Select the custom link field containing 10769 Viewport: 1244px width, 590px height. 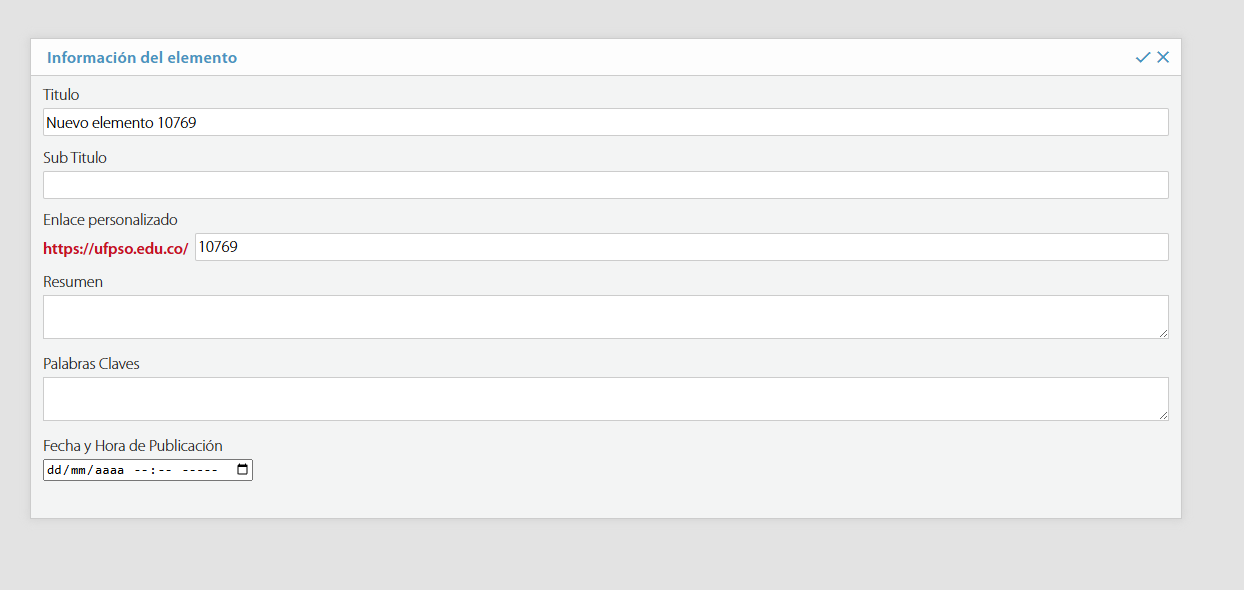(680, 247)
